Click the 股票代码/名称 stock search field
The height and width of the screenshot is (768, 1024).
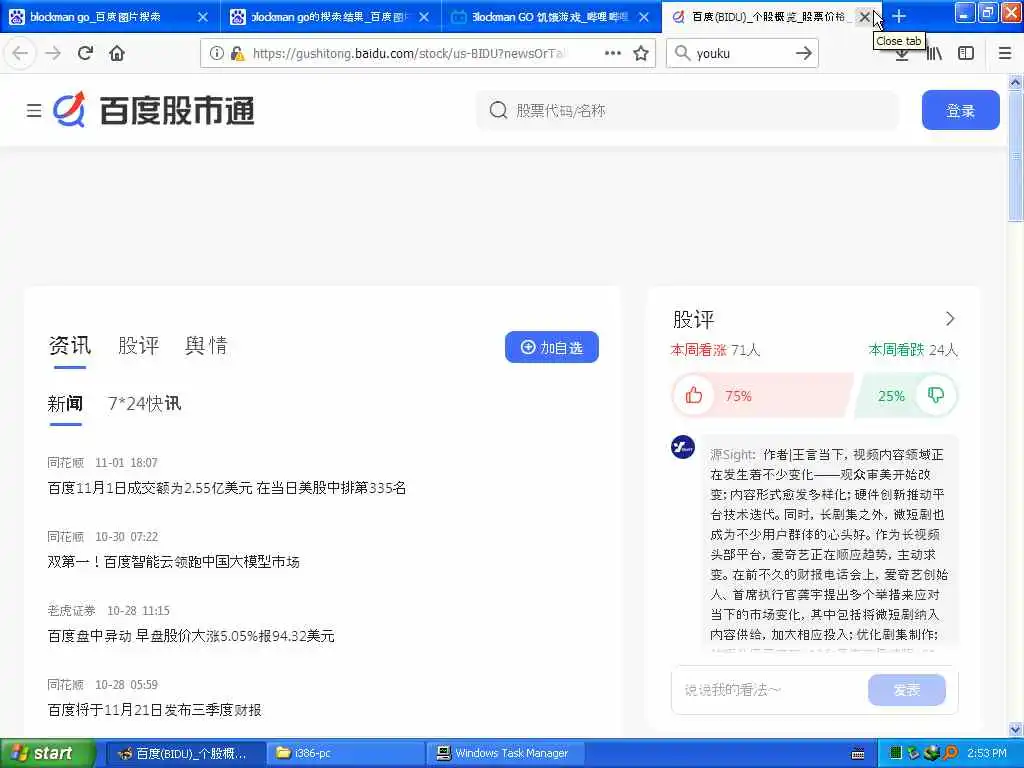point(688,110)
